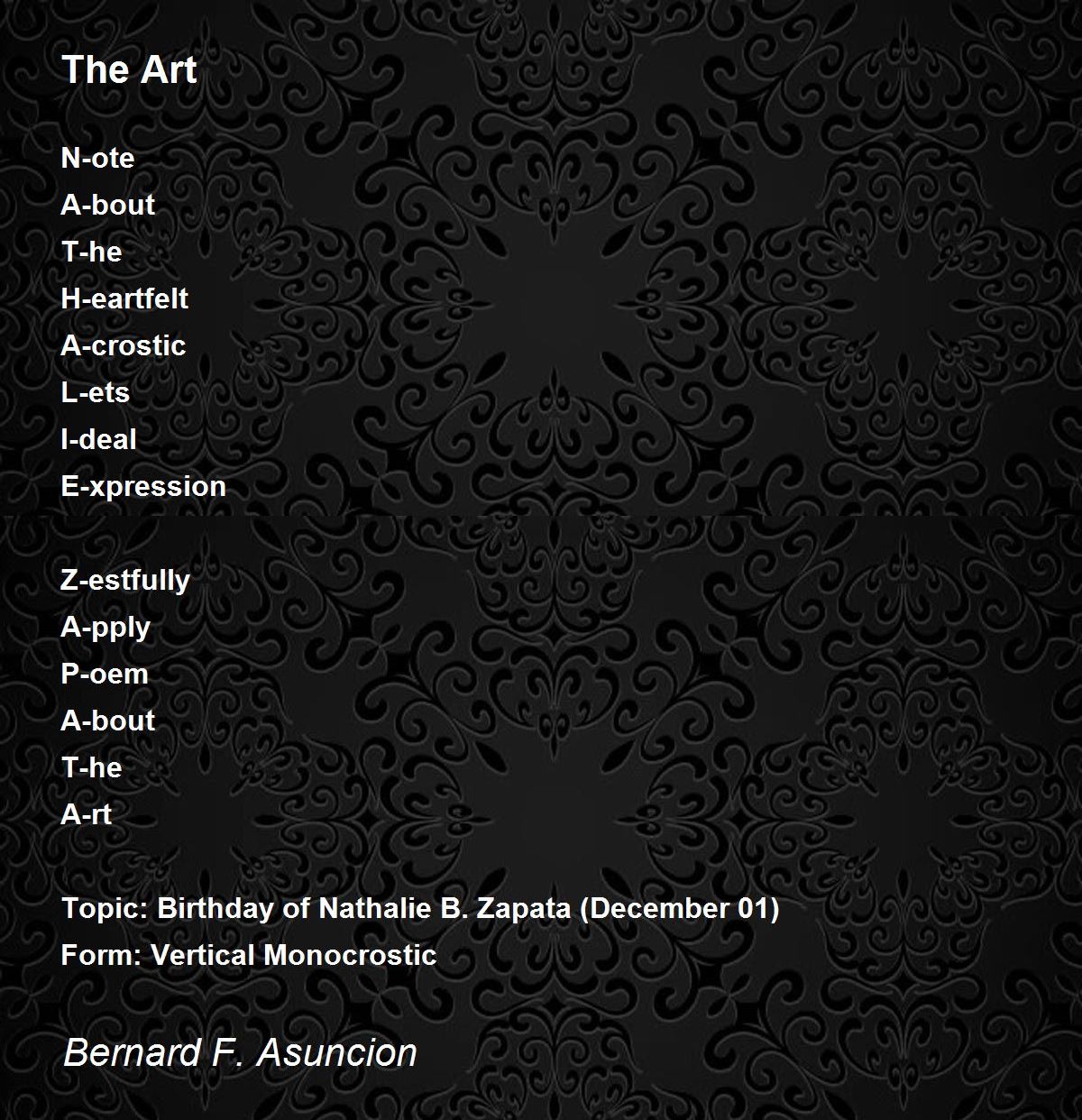Click the 'E-xpression' line
The width and height of the screenshot is (1082, 1120).
[x=143, y=486]
